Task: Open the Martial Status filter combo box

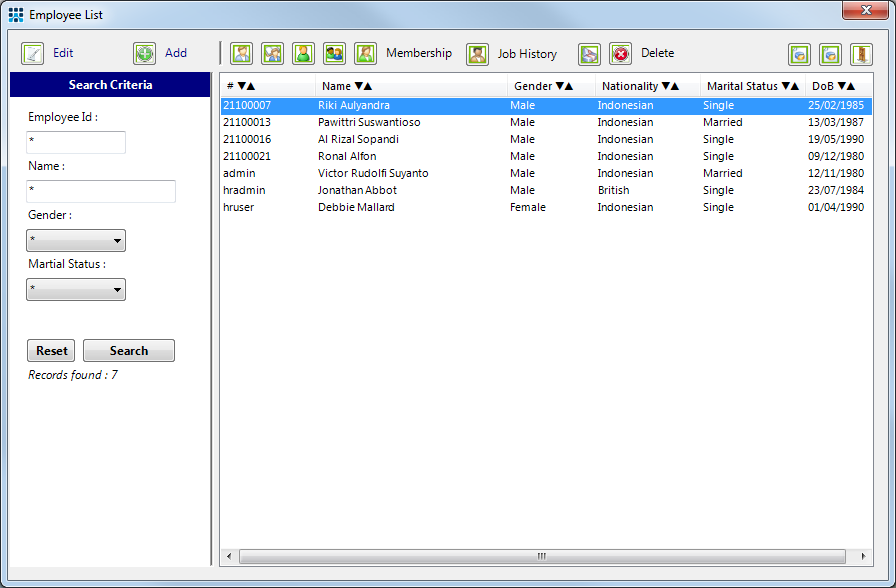Action: point(75,288)
